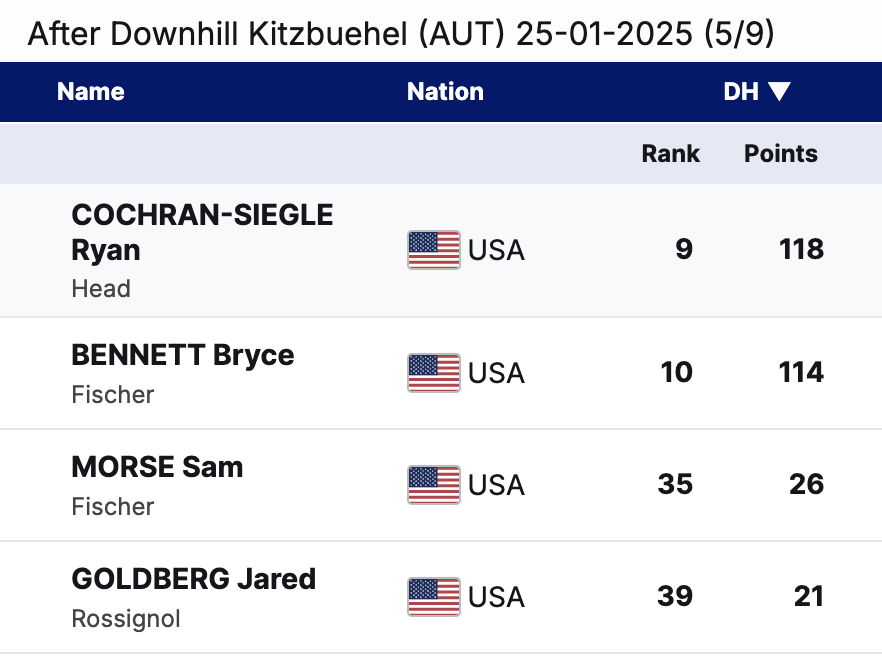Click Cochran-Siegle's 118 points value

click(x=801, y=249)
